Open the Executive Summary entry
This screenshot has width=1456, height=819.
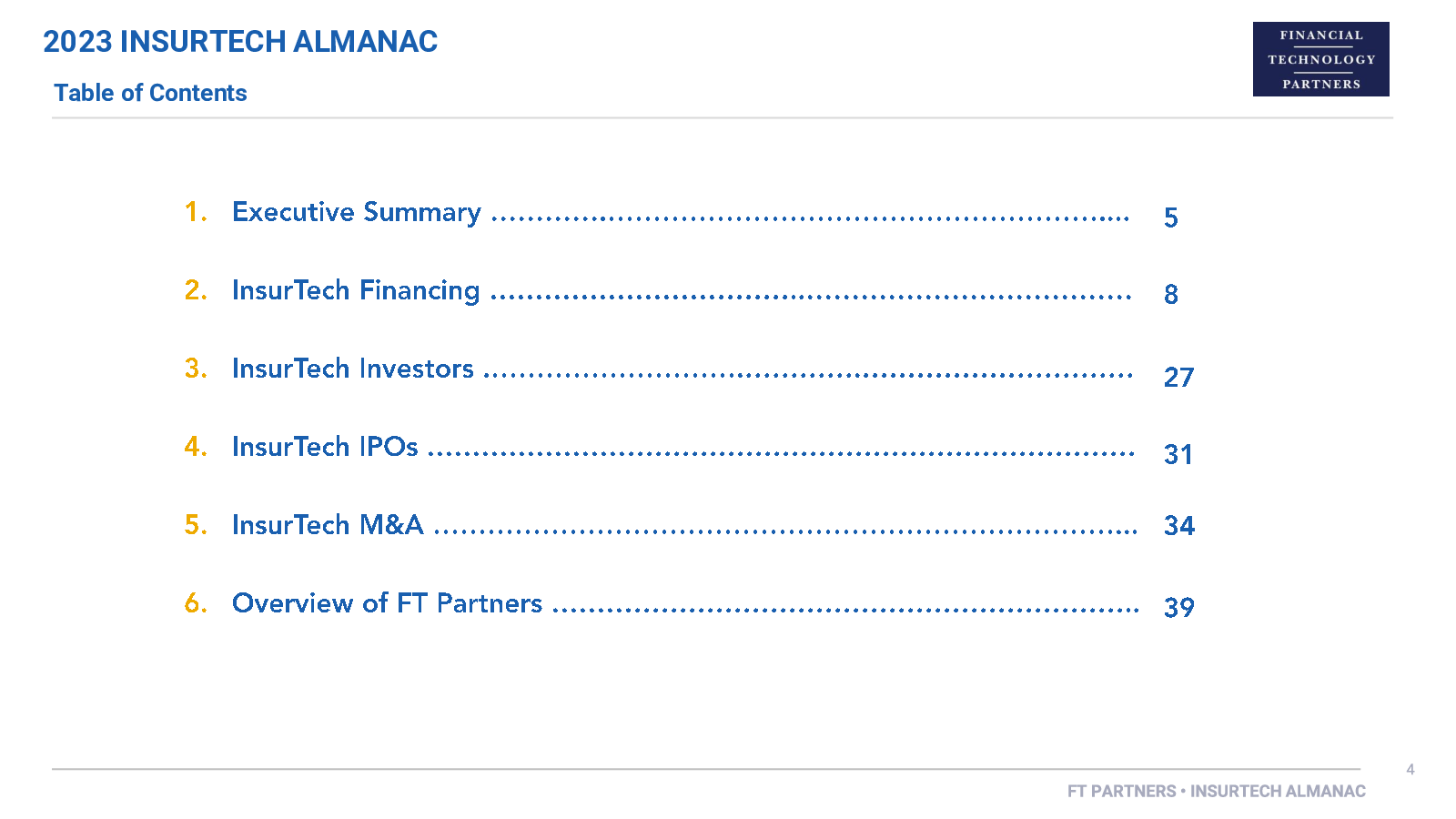click(x=357, y=212)
